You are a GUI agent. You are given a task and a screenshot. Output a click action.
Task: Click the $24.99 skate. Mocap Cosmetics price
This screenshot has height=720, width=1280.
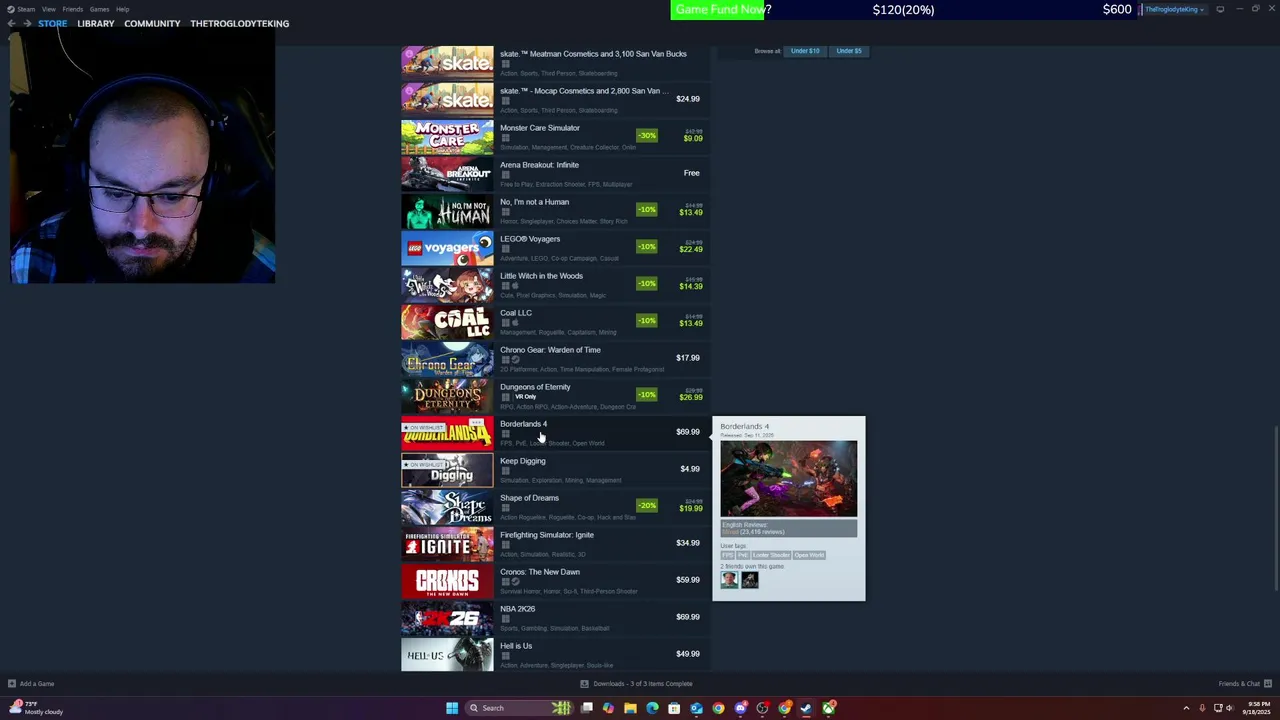(687, 99)
